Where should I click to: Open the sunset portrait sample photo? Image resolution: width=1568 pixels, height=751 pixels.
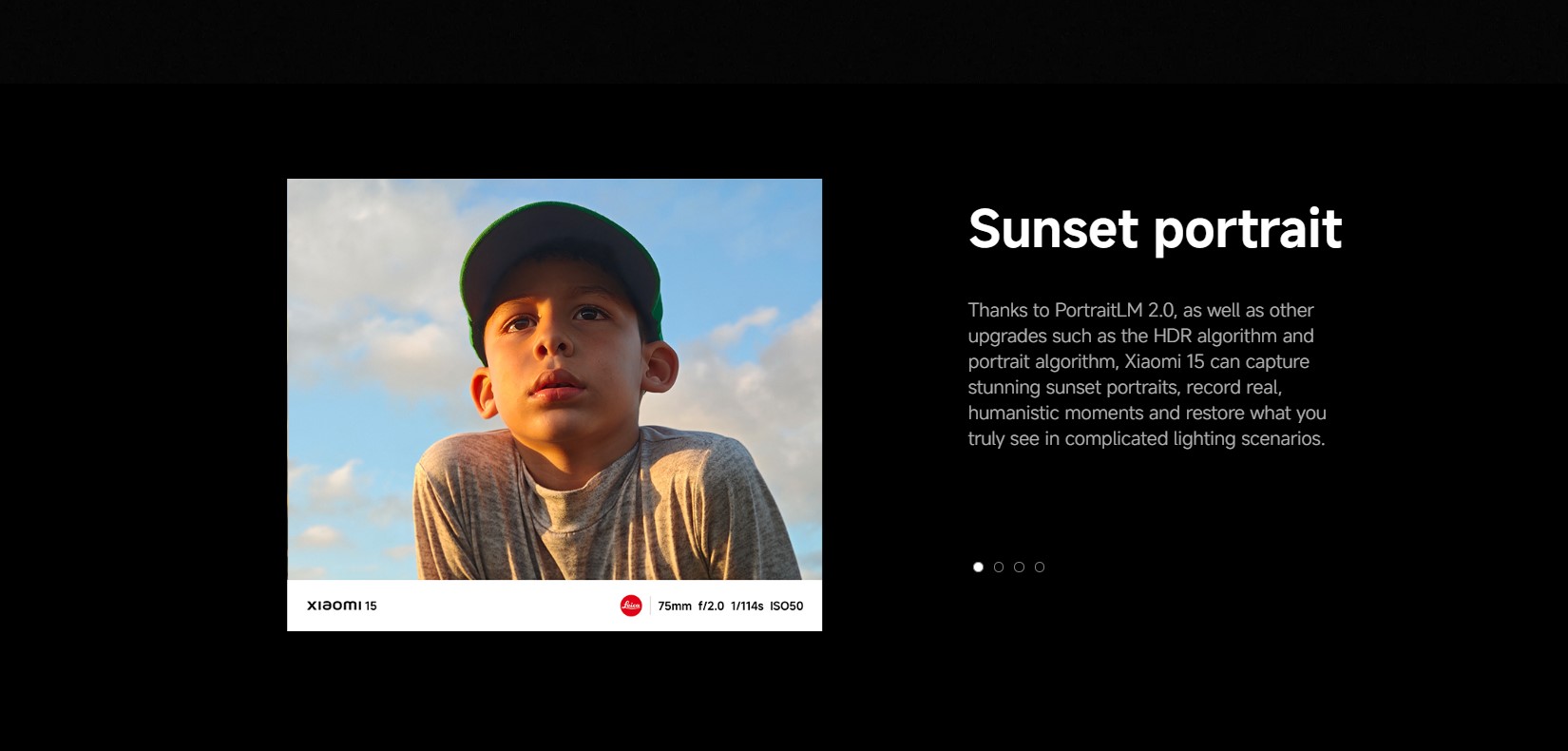tap(554, 380)
